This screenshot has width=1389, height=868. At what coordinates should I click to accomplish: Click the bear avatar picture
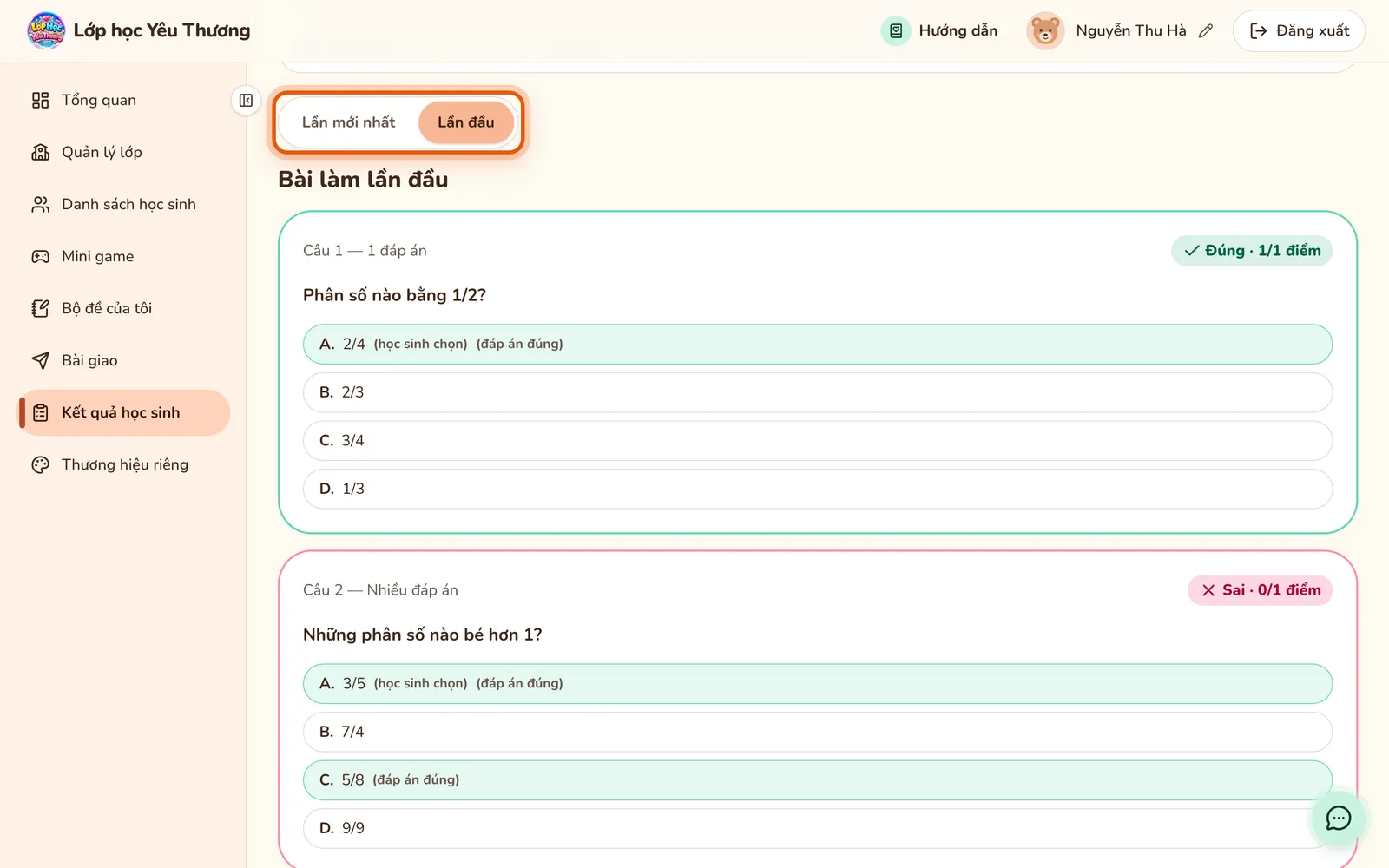pyautogui.click(x=1045, y=31)
